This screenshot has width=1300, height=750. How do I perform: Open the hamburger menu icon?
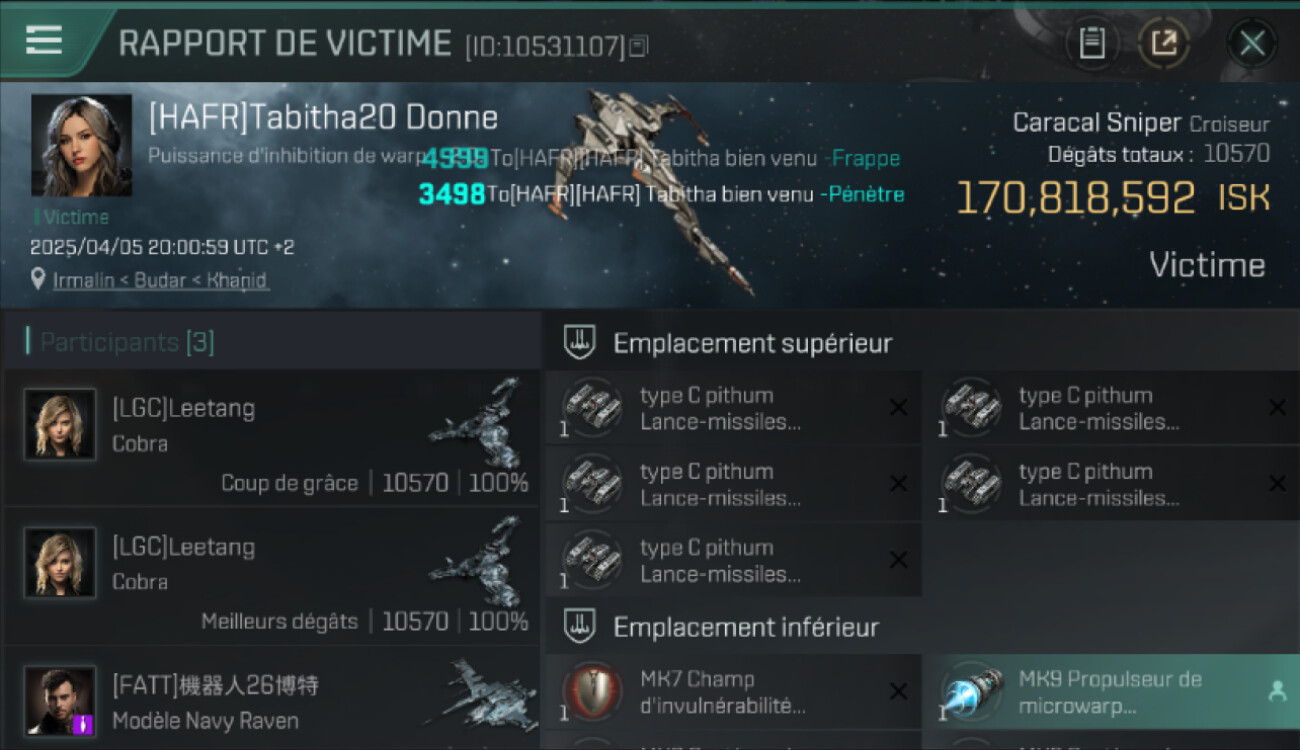(44, 40)
